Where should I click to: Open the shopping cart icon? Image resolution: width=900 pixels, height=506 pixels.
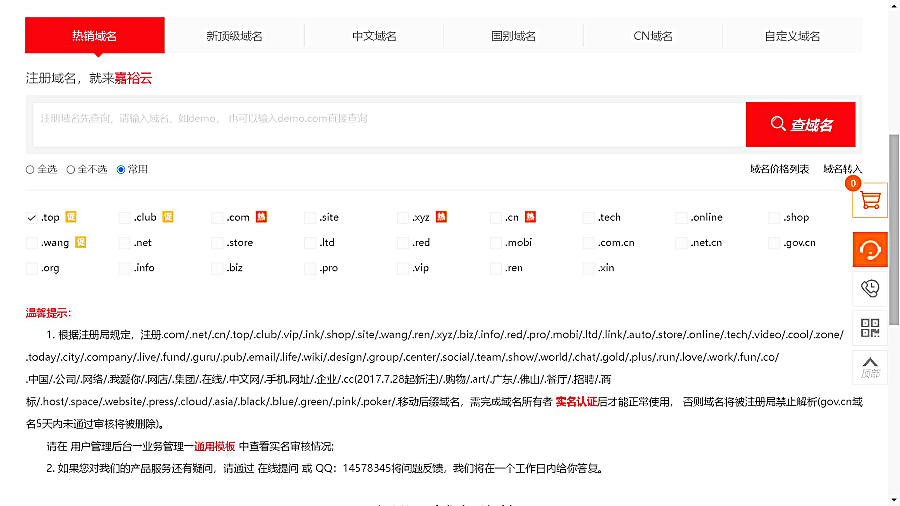pyautogui.click(x=869, y=201)
